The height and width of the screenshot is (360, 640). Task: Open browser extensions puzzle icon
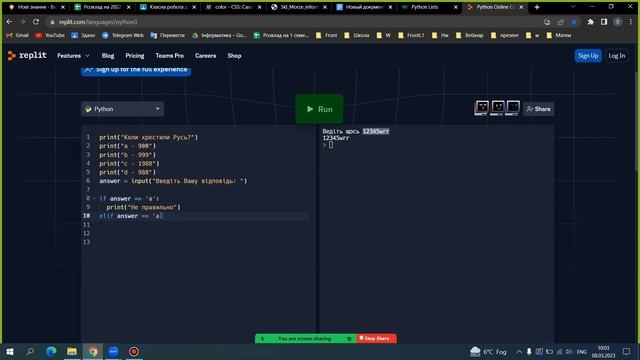(590, 22)
